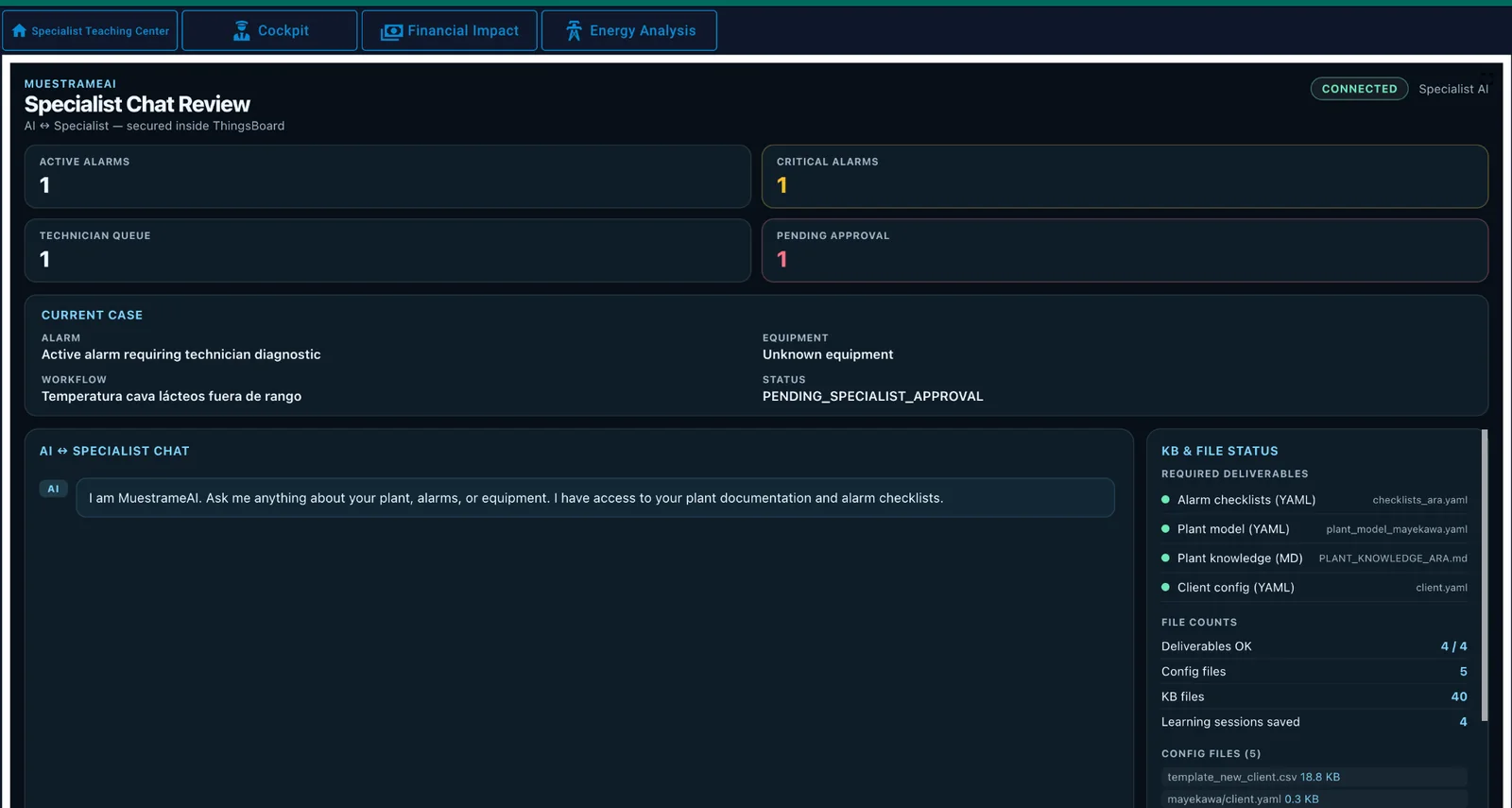The image size is (1512, 808).
Task: Open template_new_client.csv config file
Action: (1314, 777)
